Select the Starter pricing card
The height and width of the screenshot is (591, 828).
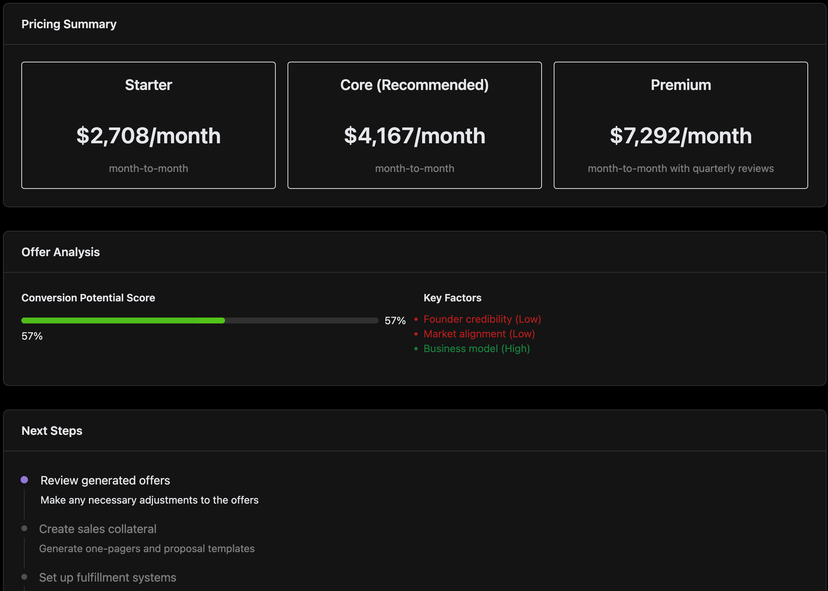tap(148, 124)
